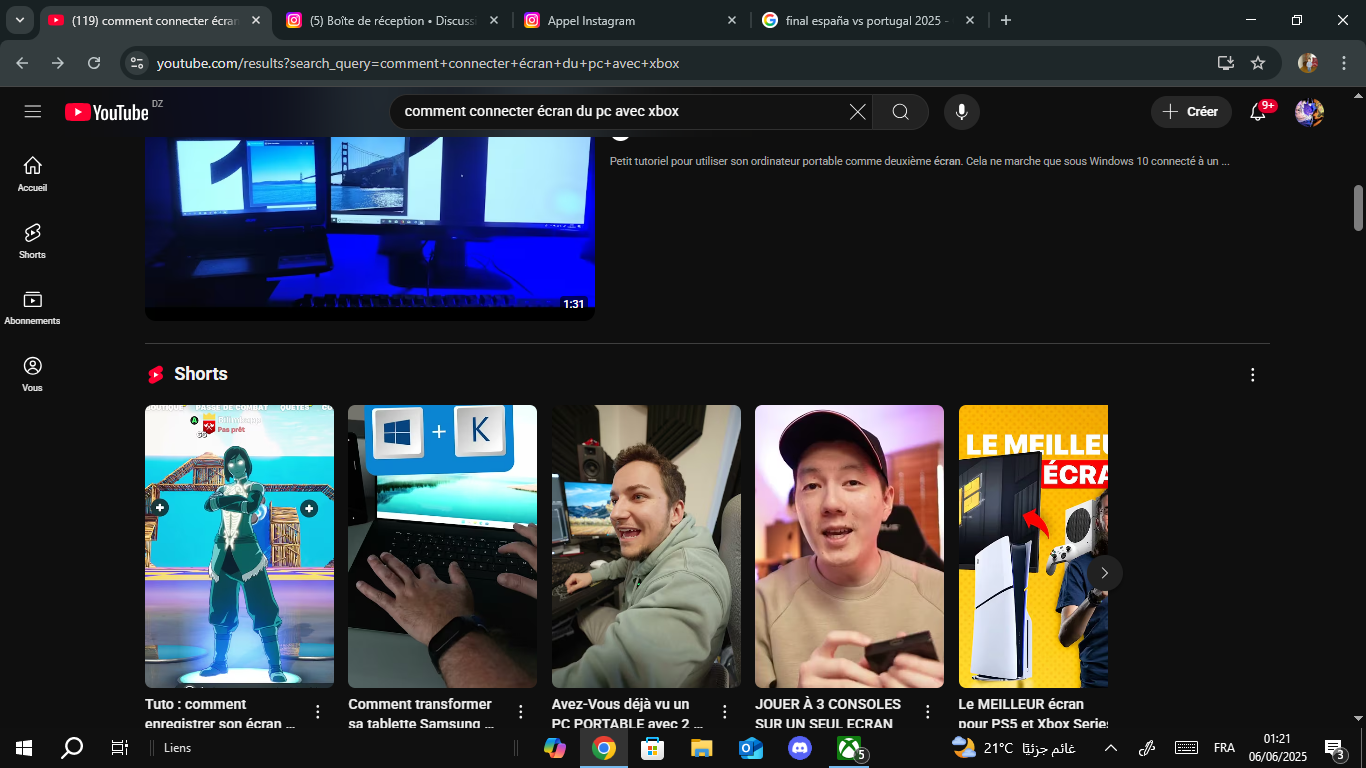Open Outlook from the taskbar

coord(750,748)
